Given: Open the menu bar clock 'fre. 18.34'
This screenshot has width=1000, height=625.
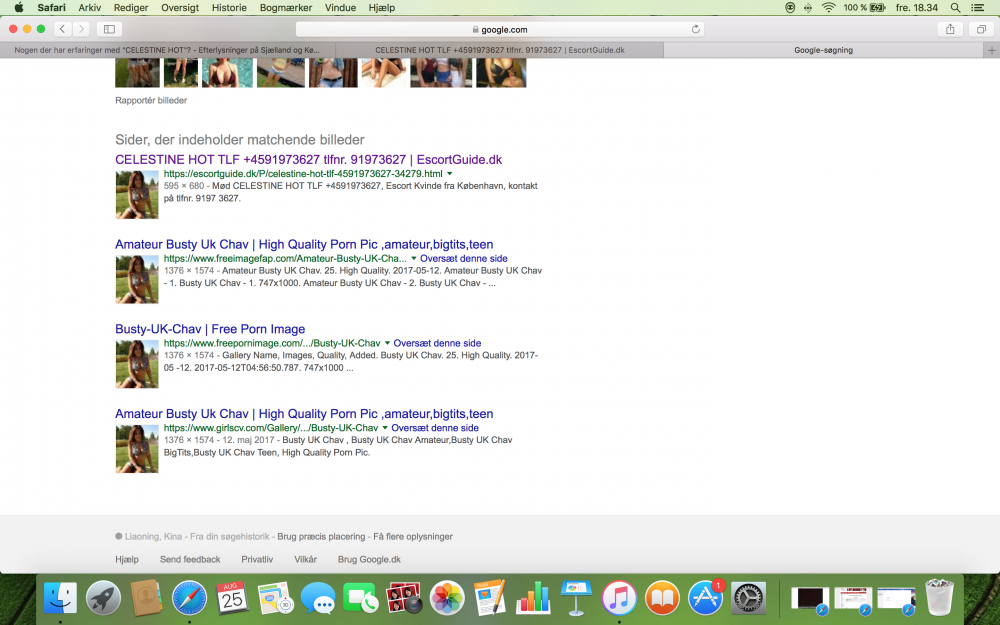Looking at the screenshot, I should tap(916, 8).
